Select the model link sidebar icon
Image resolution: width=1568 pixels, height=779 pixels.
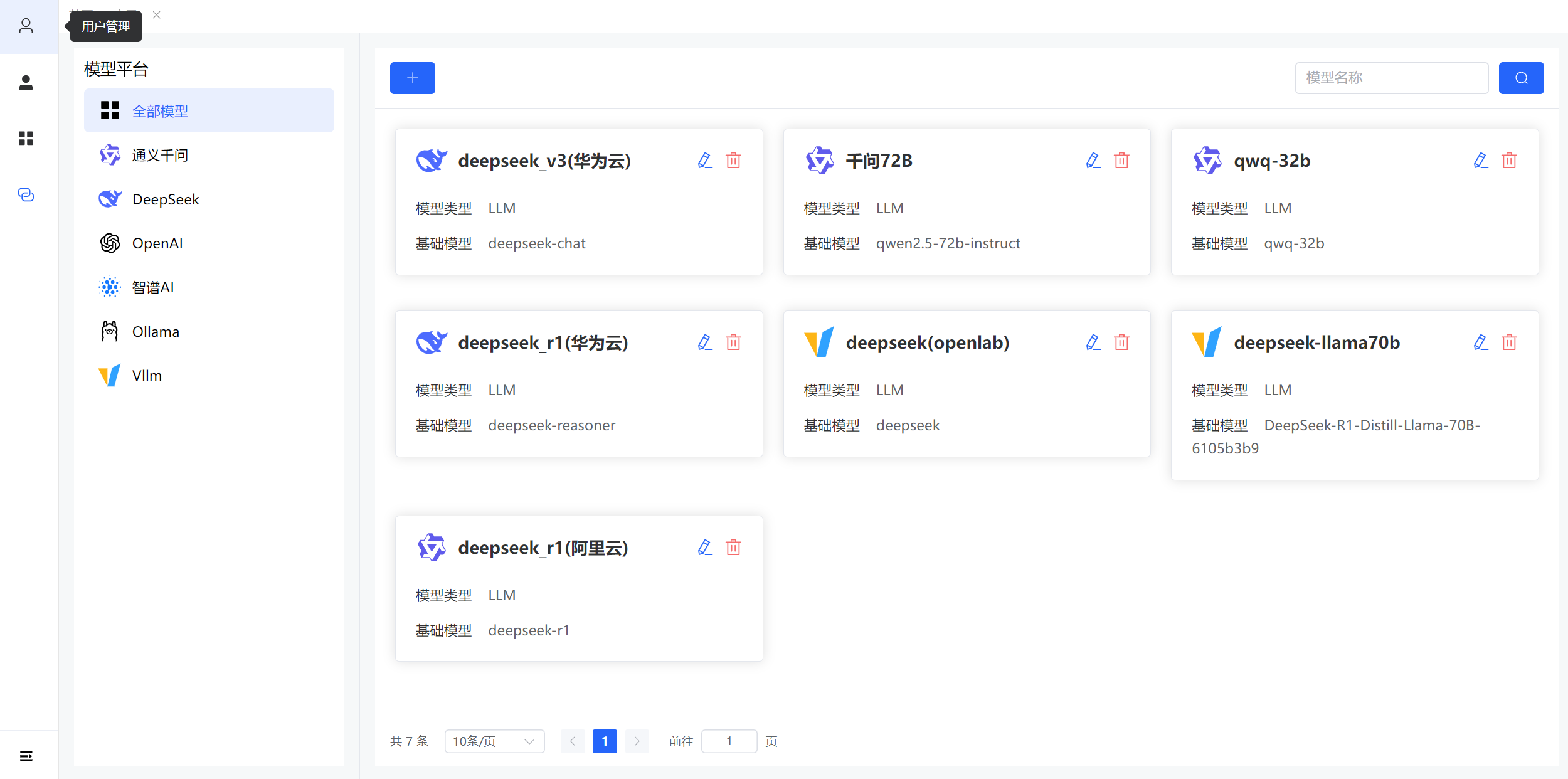coord(26,194)
